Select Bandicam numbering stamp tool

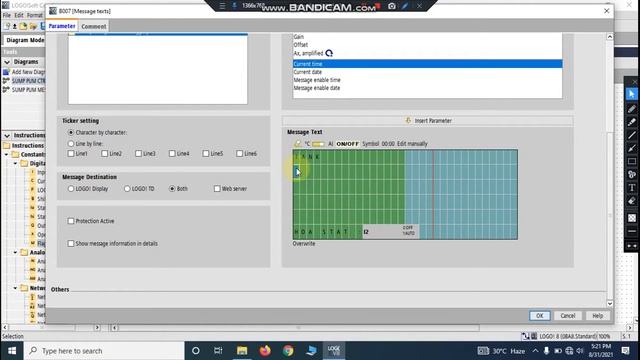pos(632,174)
